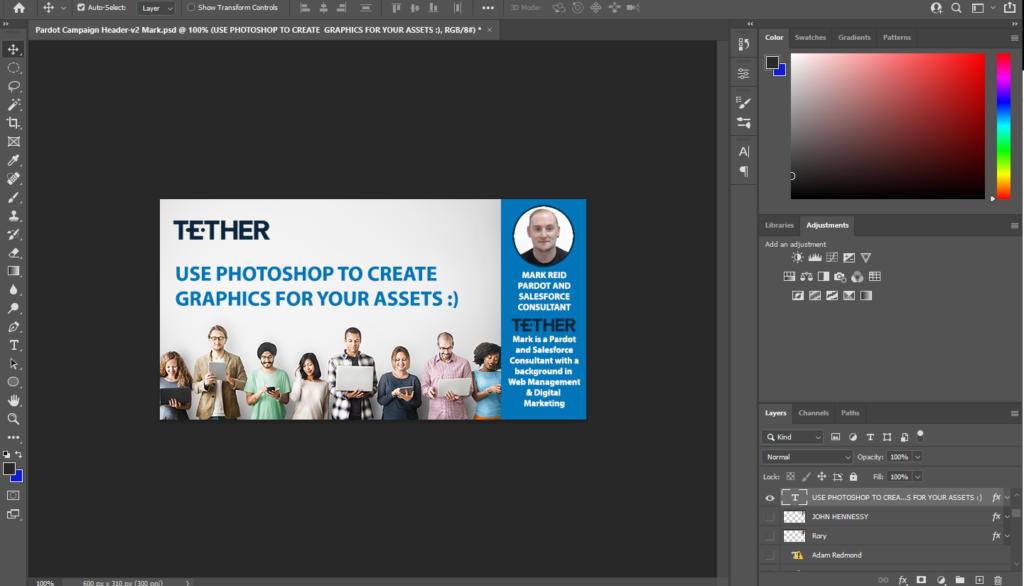This screenshot has width=1024, height=586.
Task: Enable Show Transform Controls checkbox
Action: pyautogui.click(x=191, y=8)
